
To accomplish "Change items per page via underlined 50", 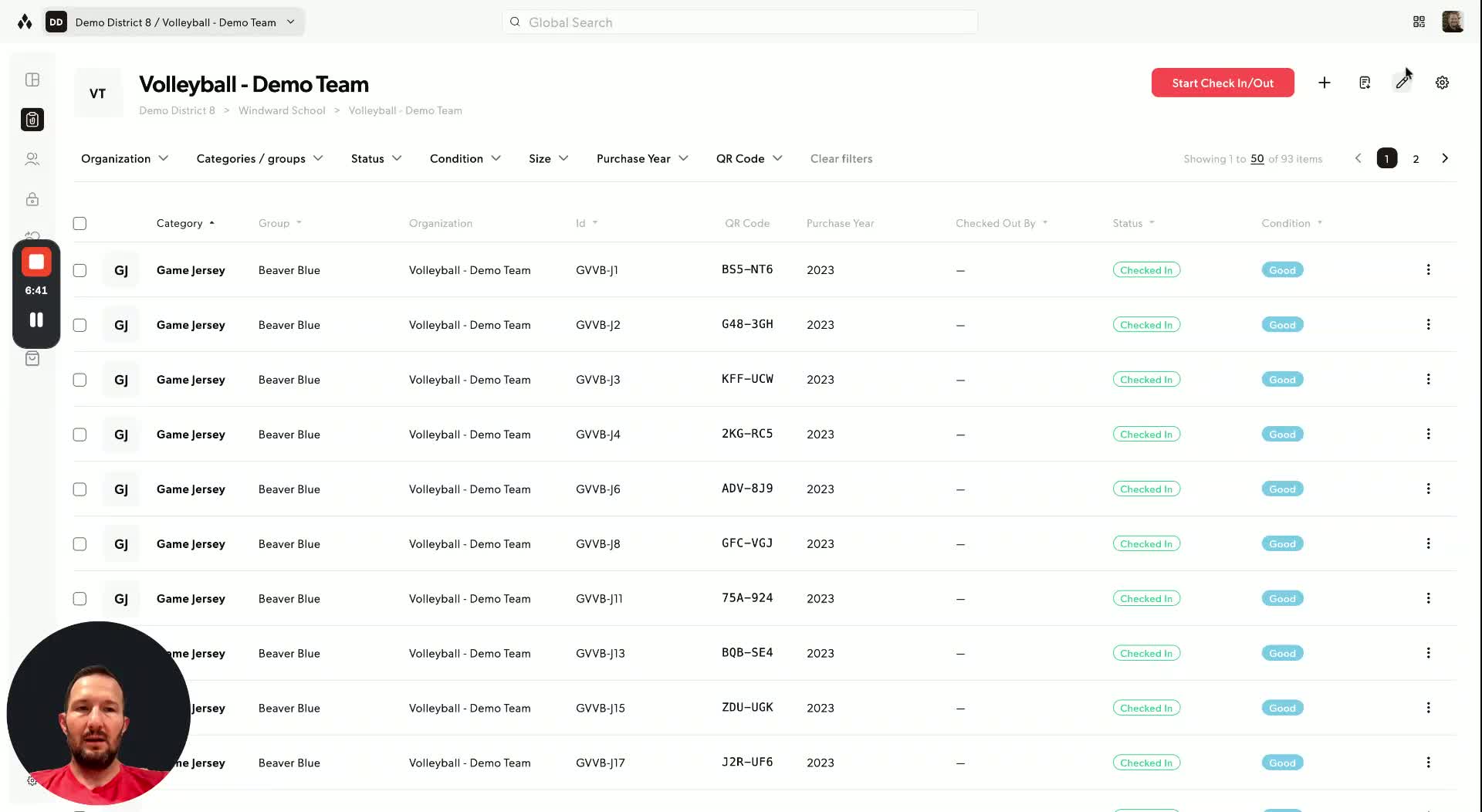I will [x=1257, y=159].
